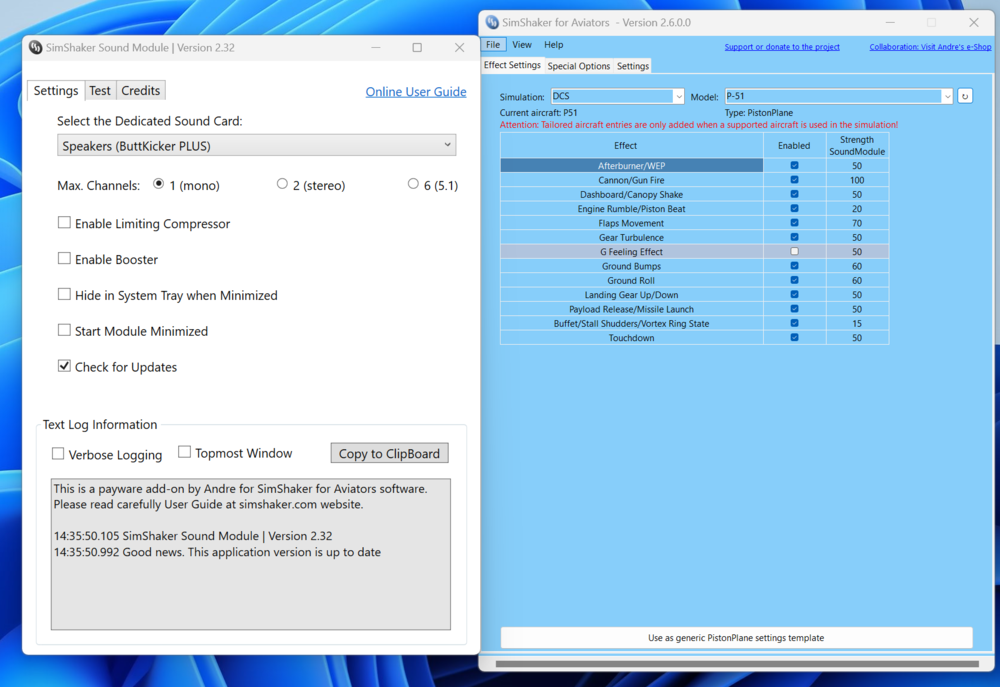Toggle Topmost Window checkbox

click(184, 452)
